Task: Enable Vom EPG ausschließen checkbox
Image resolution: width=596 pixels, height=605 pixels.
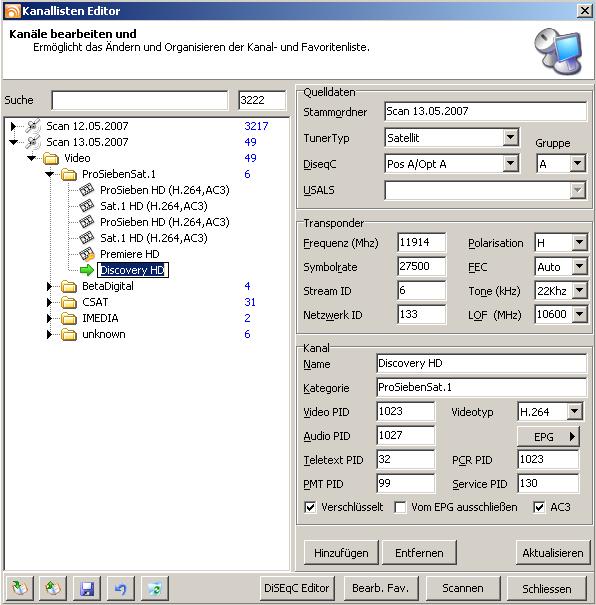Action: 400,507
